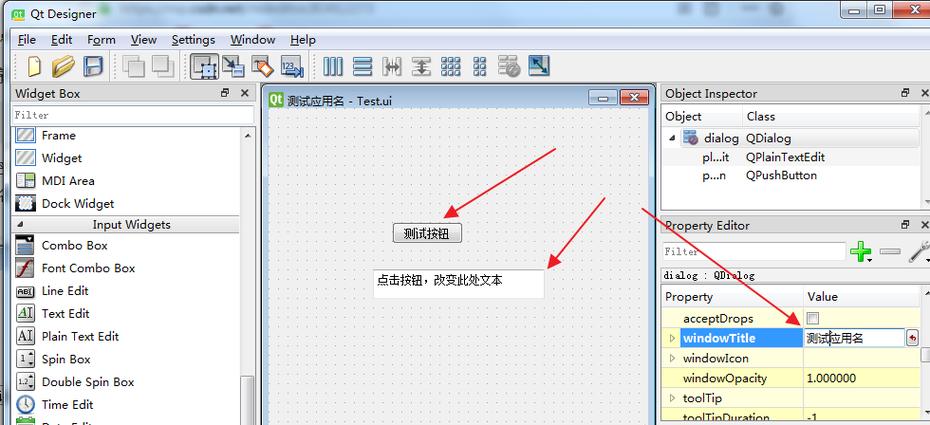Open the Form menu
930x425 pixels.
[x=101, y=40]
